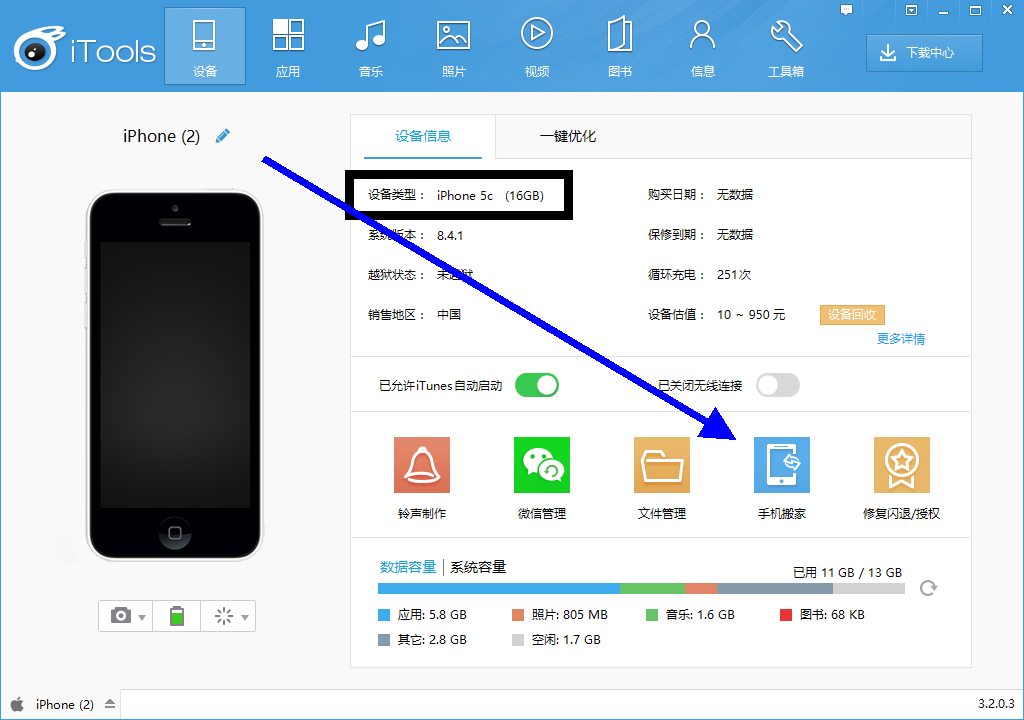
Task: Open the 下载中心 download center
Action: point(924,53)
